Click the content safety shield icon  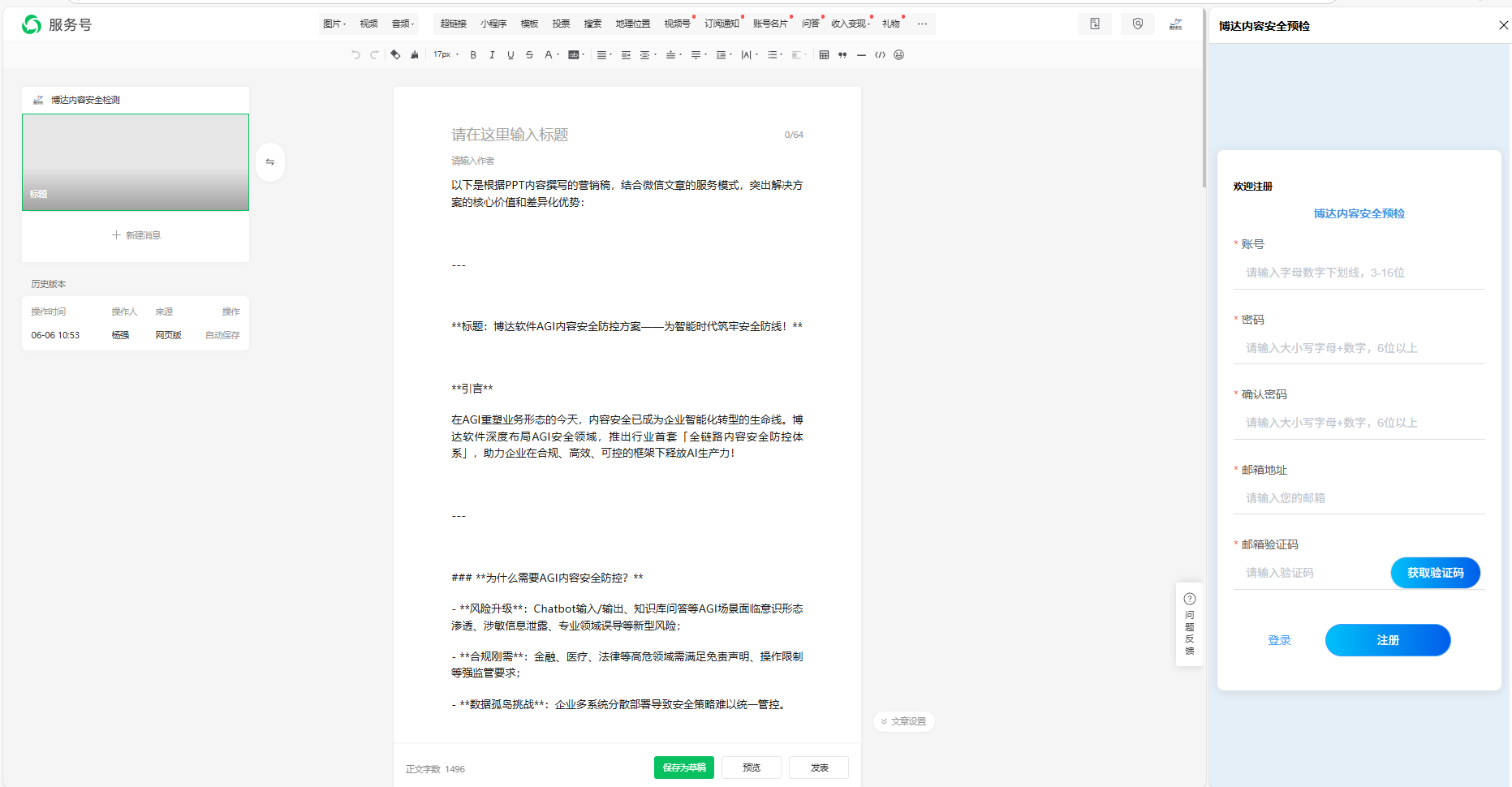[1137, 24]
